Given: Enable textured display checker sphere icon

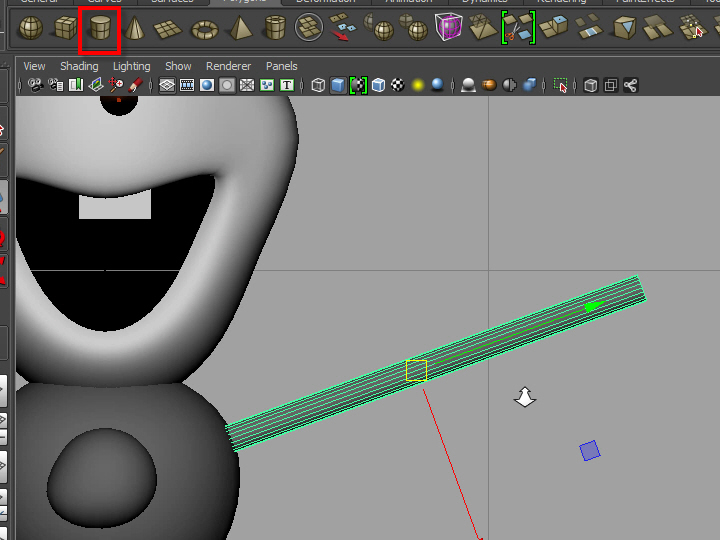Looking at the screenshot, I should pos(398,86).
